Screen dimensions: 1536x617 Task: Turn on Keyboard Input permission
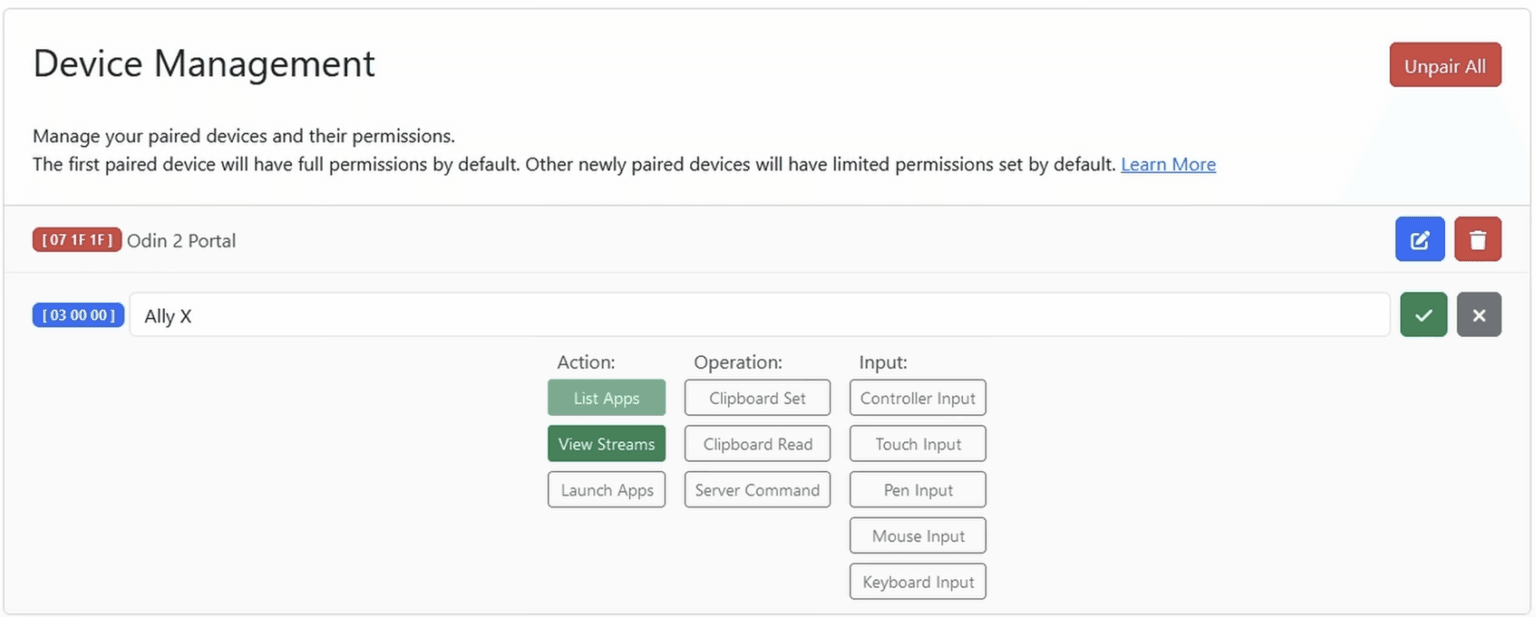coord(917,582)
